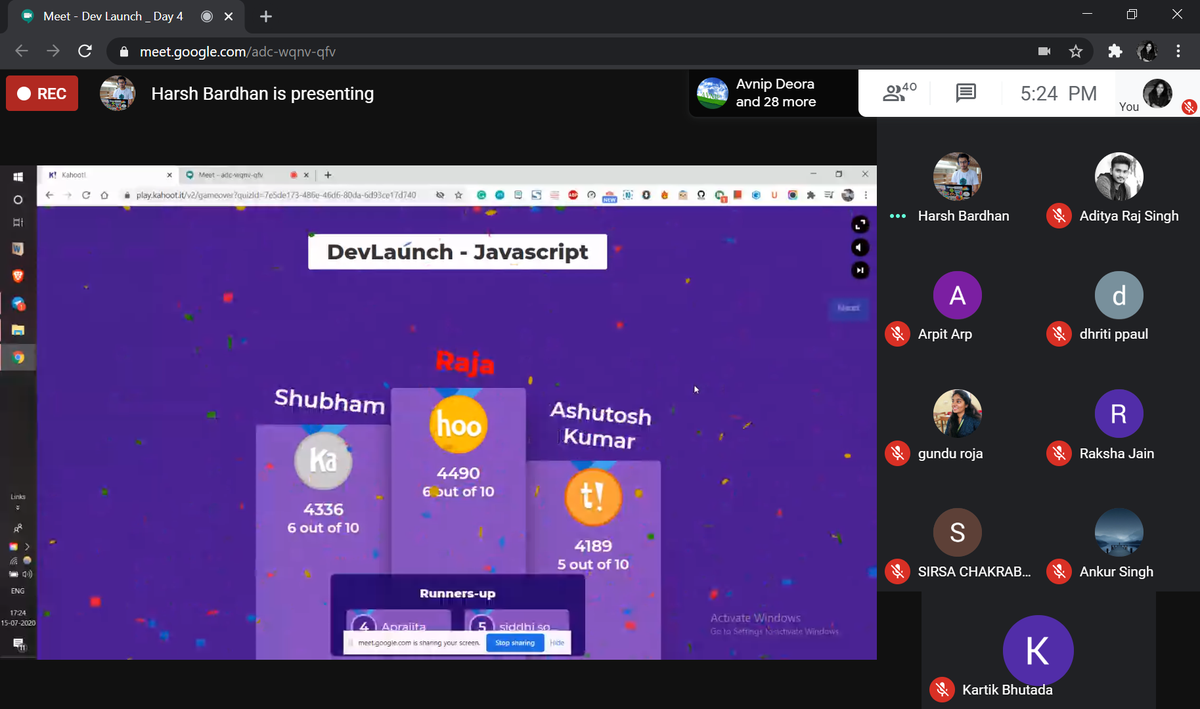Click Hide on the screen sharing bar
This screenshot has height=709, width=1200.
click(557, 642)
